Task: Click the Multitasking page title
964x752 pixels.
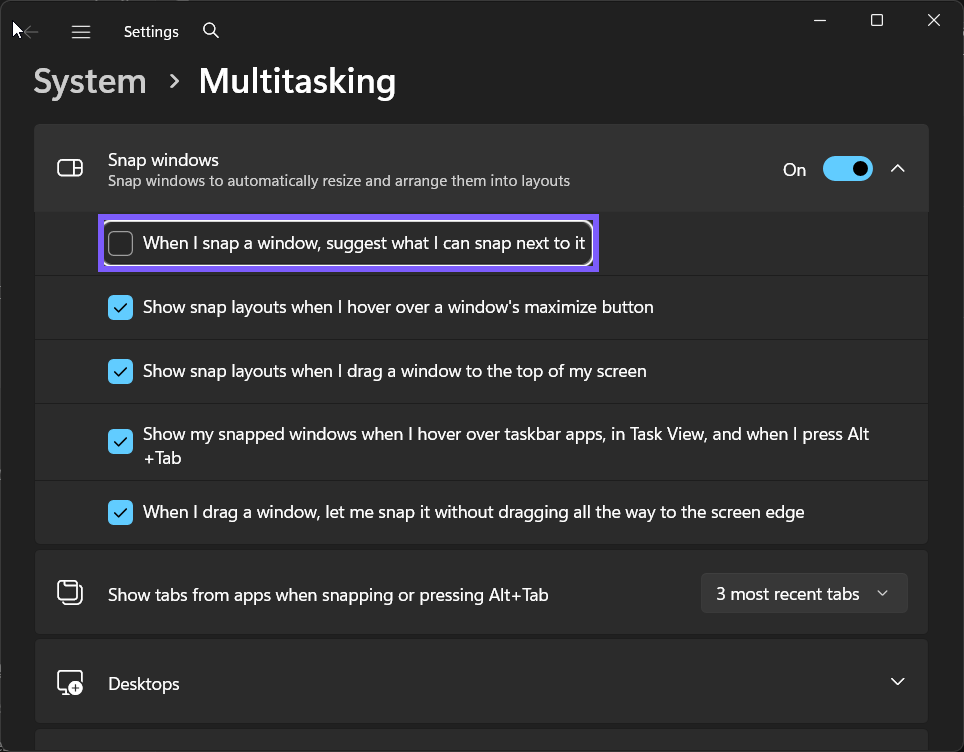Action: pos(298,82)
